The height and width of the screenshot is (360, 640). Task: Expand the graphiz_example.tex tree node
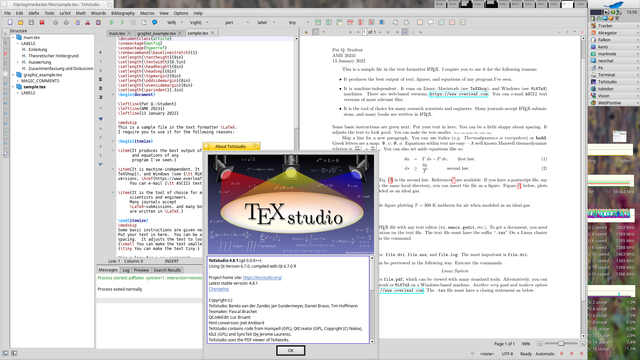13,75
